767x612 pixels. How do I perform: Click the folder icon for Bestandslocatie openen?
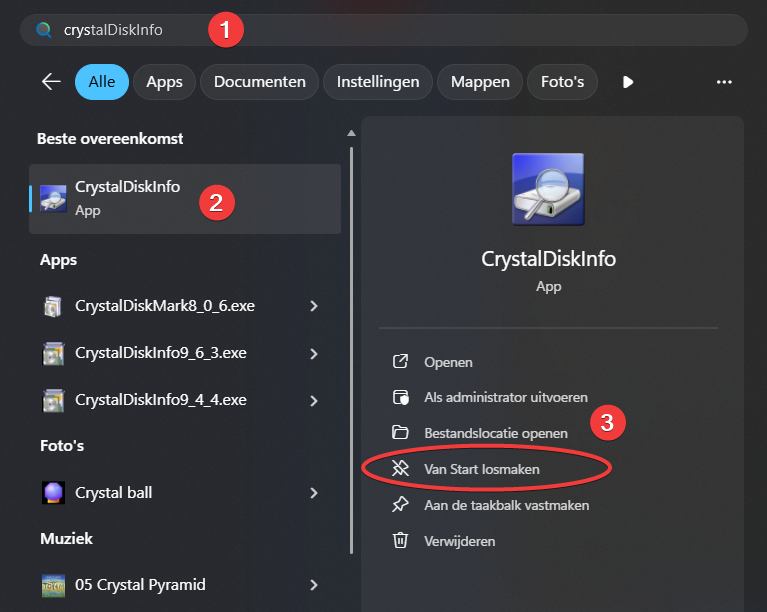pos(401,433)
